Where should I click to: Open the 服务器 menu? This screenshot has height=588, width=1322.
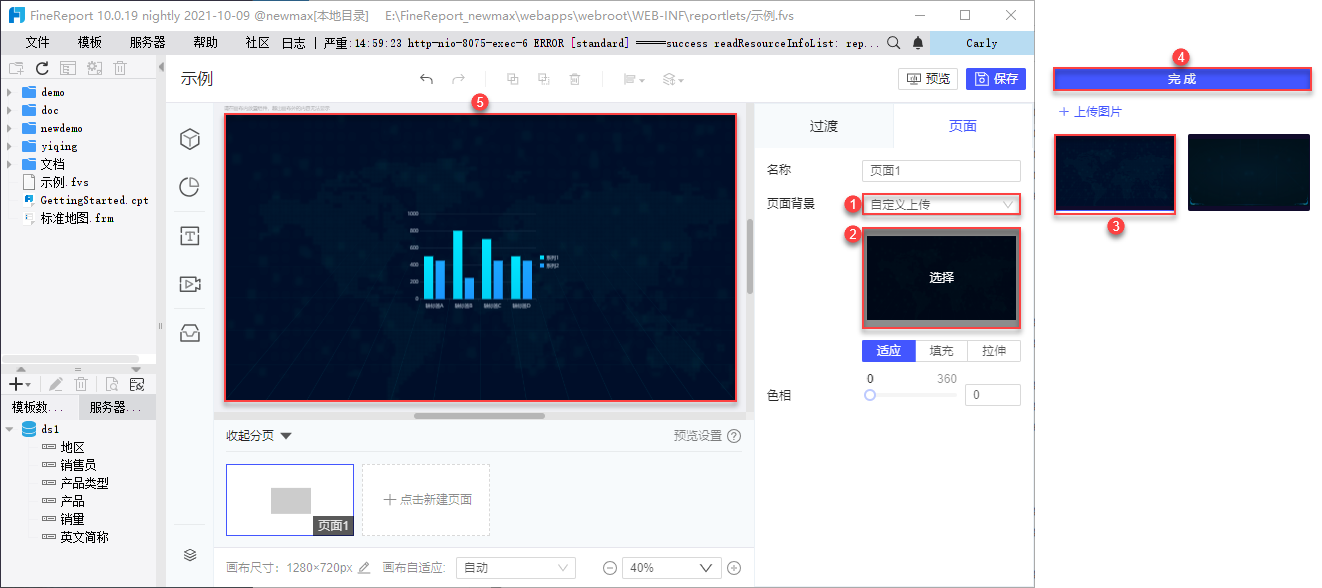147,43
